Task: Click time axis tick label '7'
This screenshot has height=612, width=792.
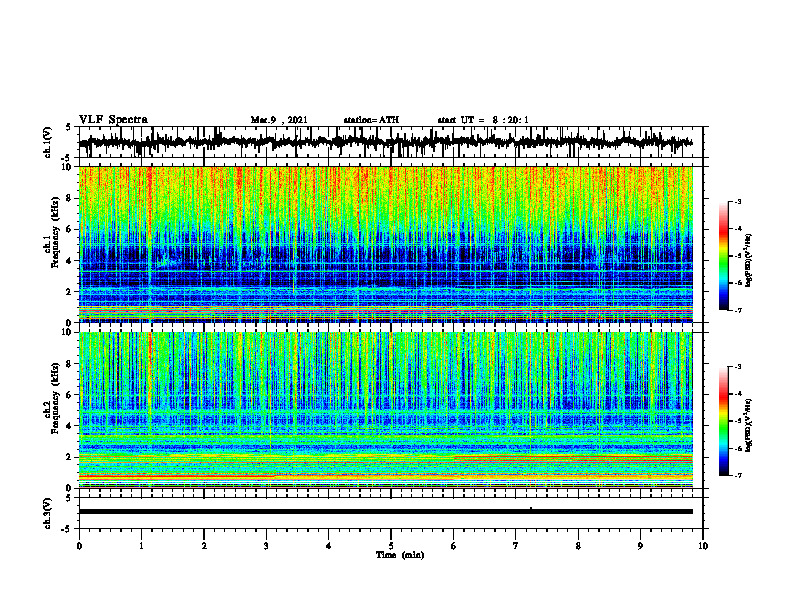Action: pos(516,546)
